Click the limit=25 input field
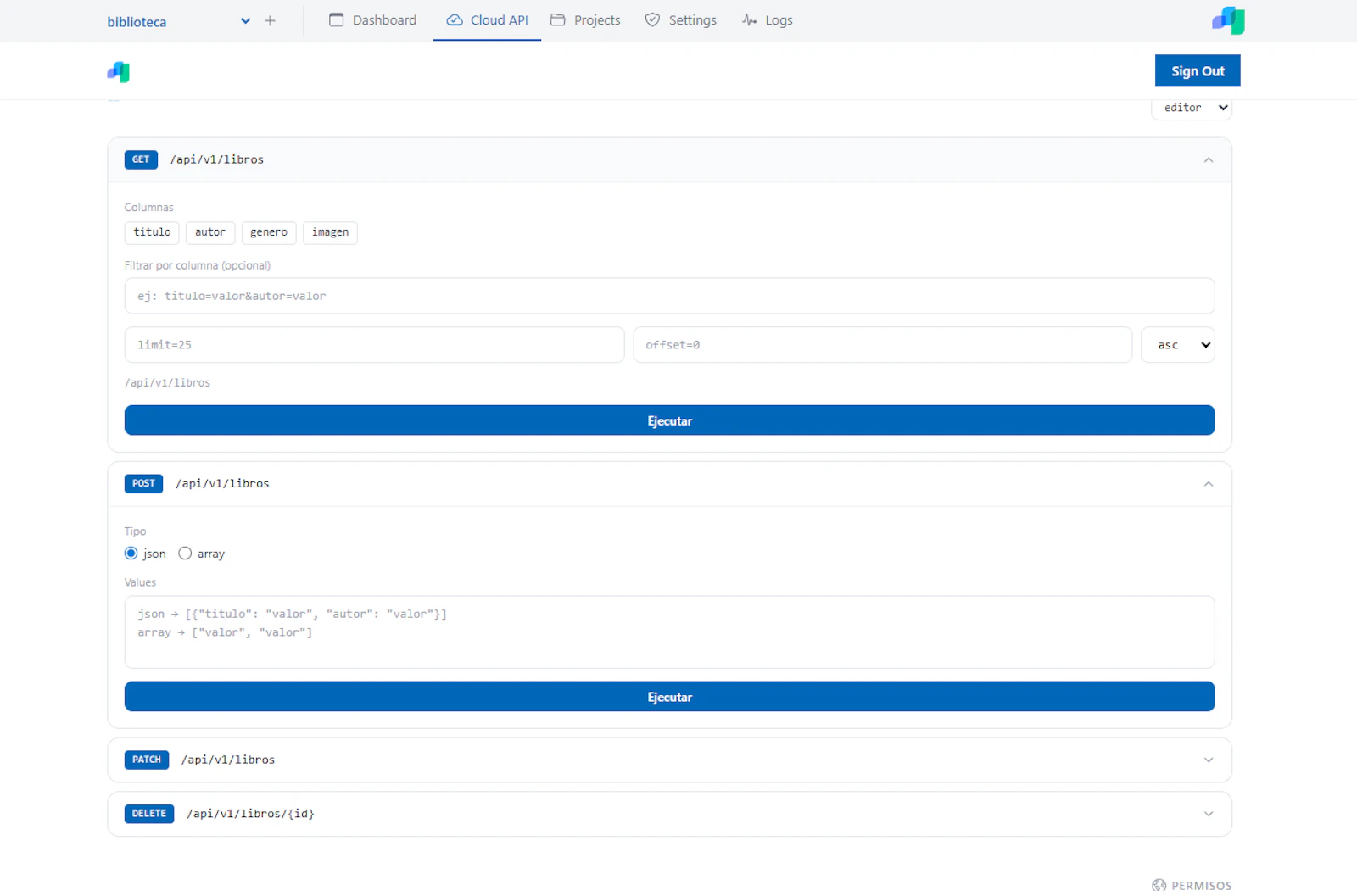This screenshot has width=1357, height=896. click(374, 345)
